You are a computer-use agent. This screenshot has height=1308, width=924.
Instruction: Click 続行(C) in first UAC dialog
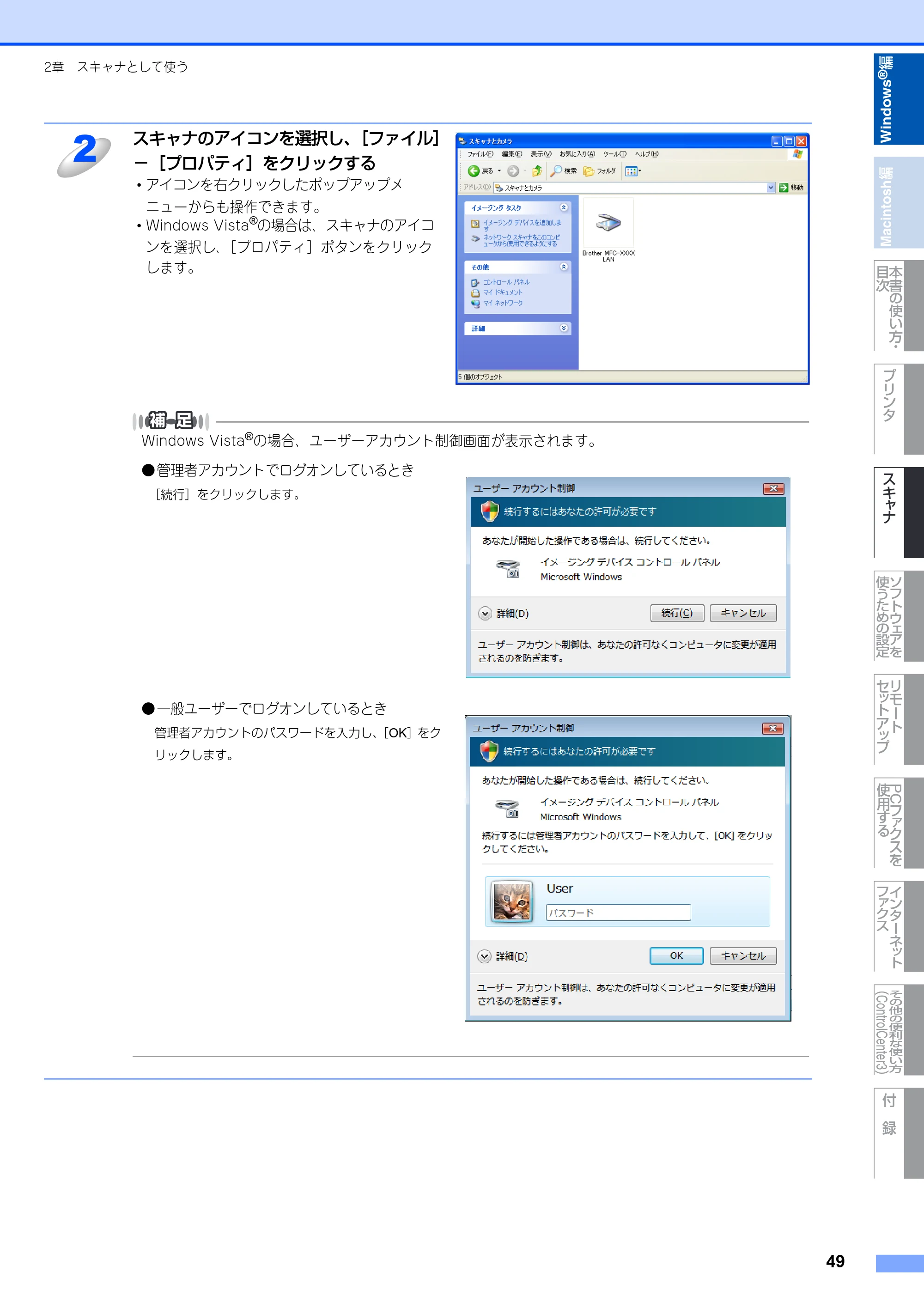(677, 613)
